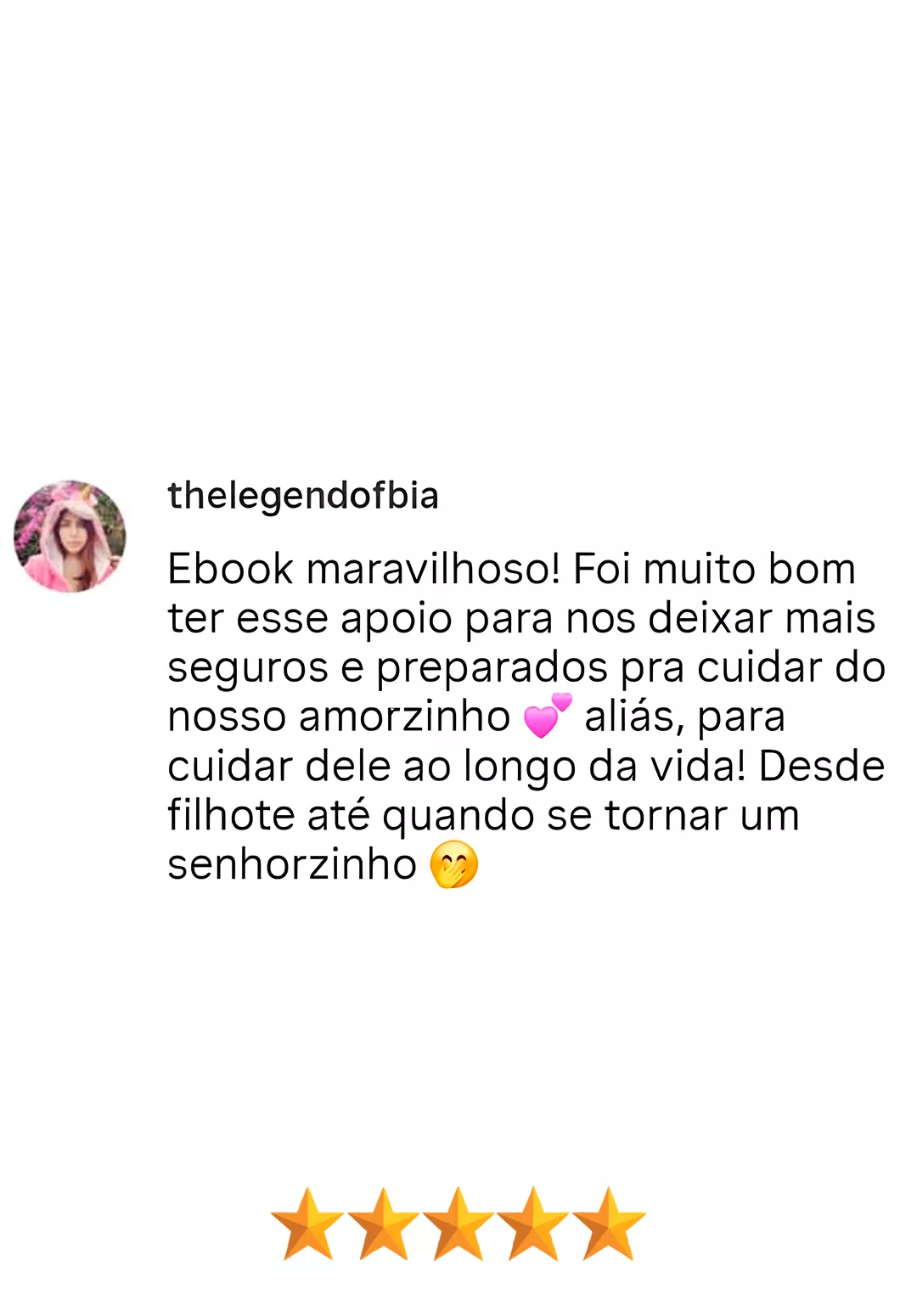Viewport: 917px width, 1316px height.
Task: Open thelegendofbia's profile avatar picture
Action: click(x=70, y=536)
